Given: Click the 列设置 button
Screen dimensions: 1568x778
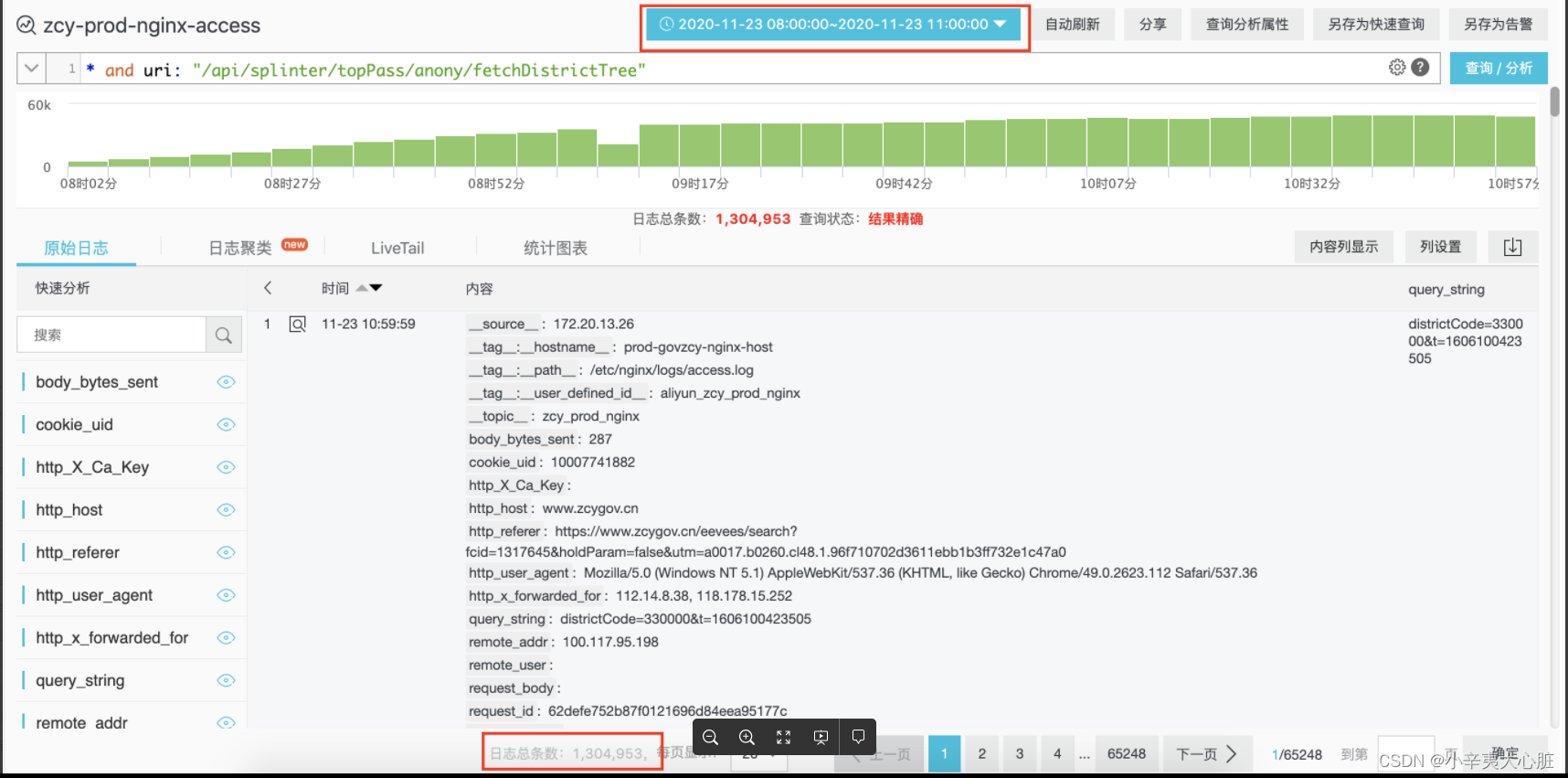Looking at the screenshot, I should (1441, 247).
